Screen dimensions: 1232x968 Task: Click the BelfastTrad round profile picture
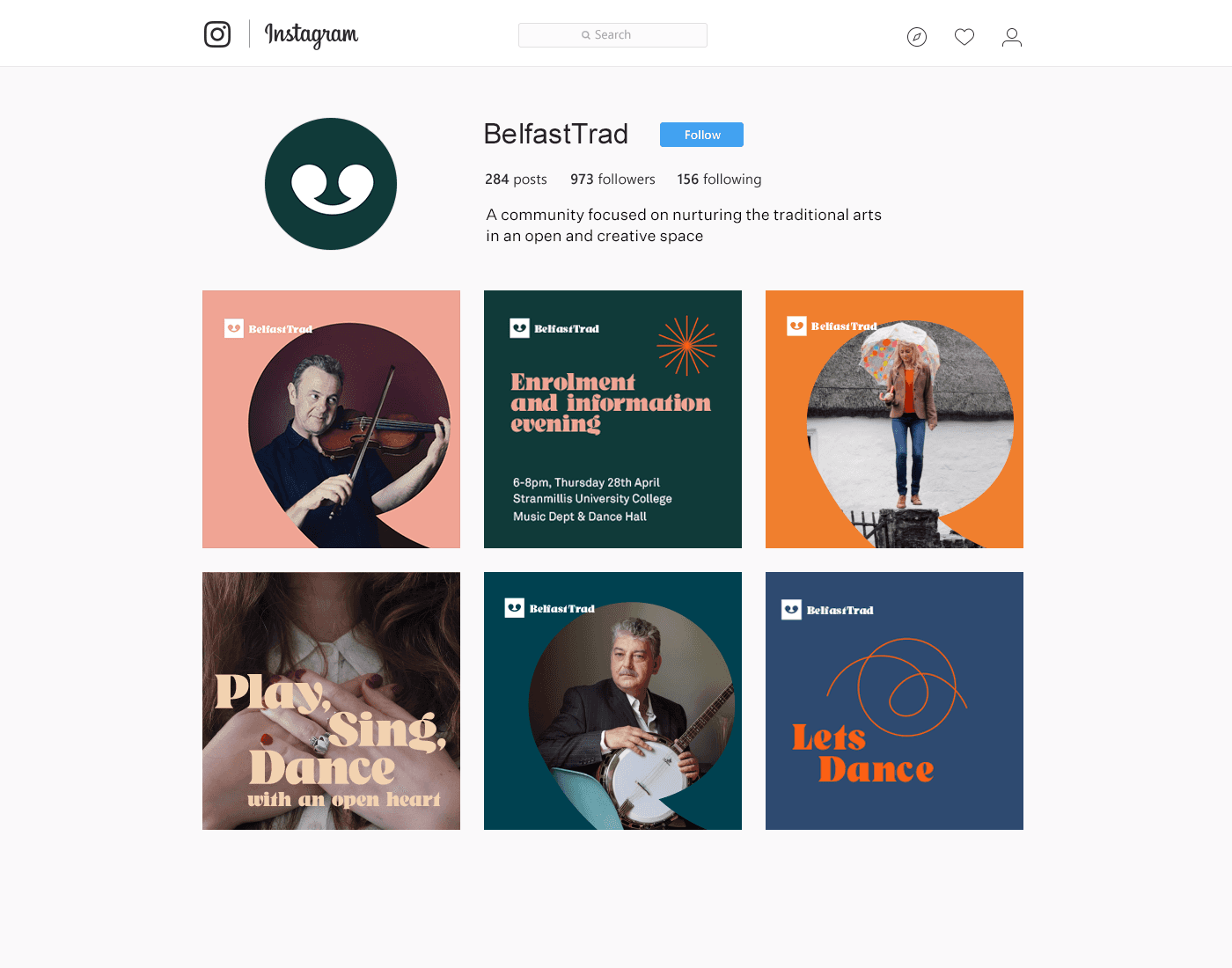[331, 184]
